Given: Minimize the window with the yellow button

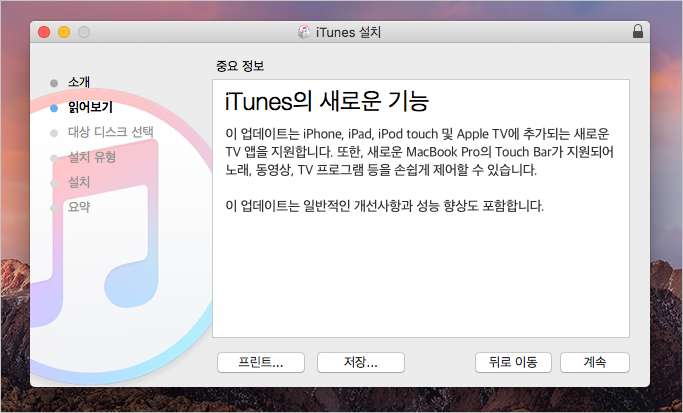Looking at the screenshot, I should [x=64, y=32].
